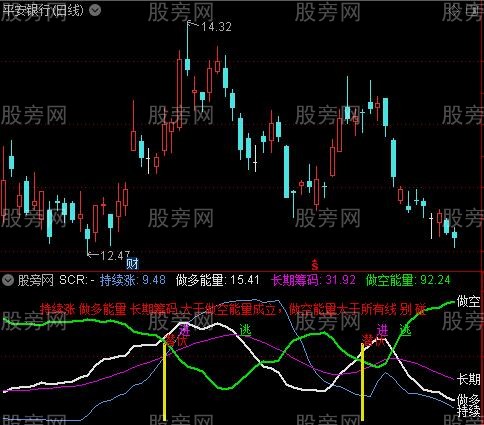Select the 长期筹码: 31.92 indicator value
Image resolution: width=484 pixels, height=425 pixels.
[314, 280]
